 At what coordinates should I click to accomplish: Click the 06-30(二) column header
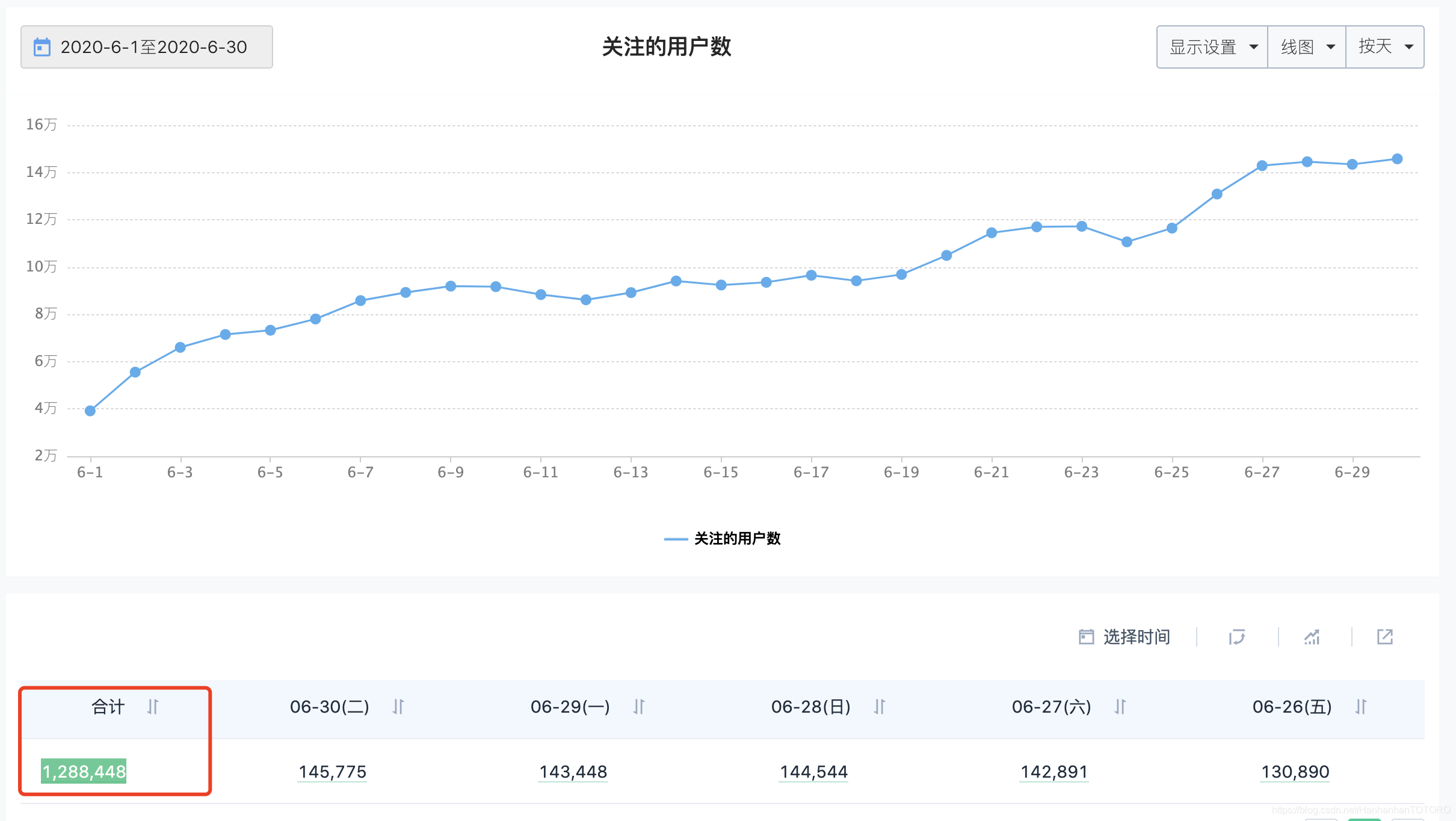[330, 707]
